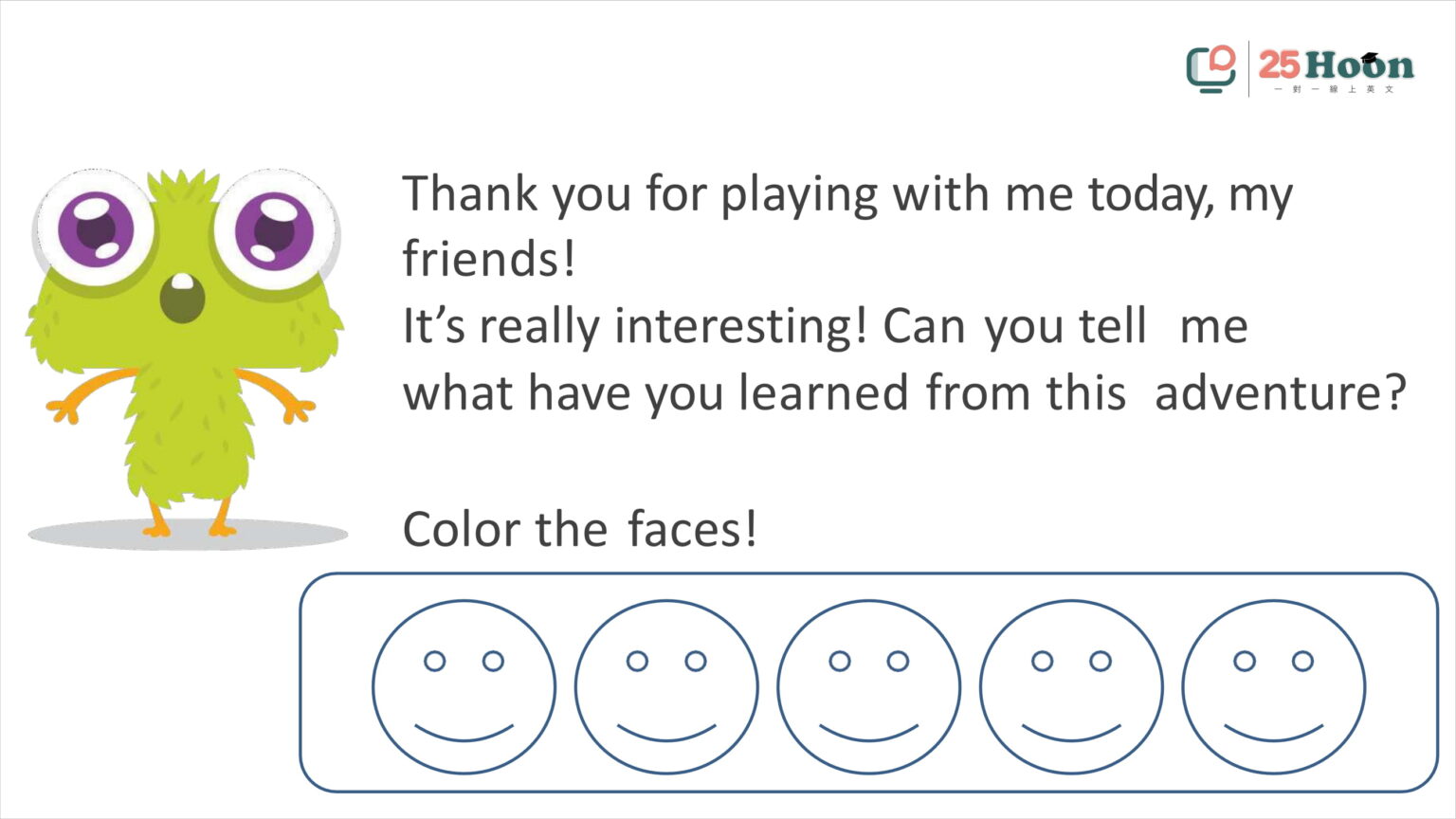Select the word "adventure?" in the text

click(x=1281, y=392)
